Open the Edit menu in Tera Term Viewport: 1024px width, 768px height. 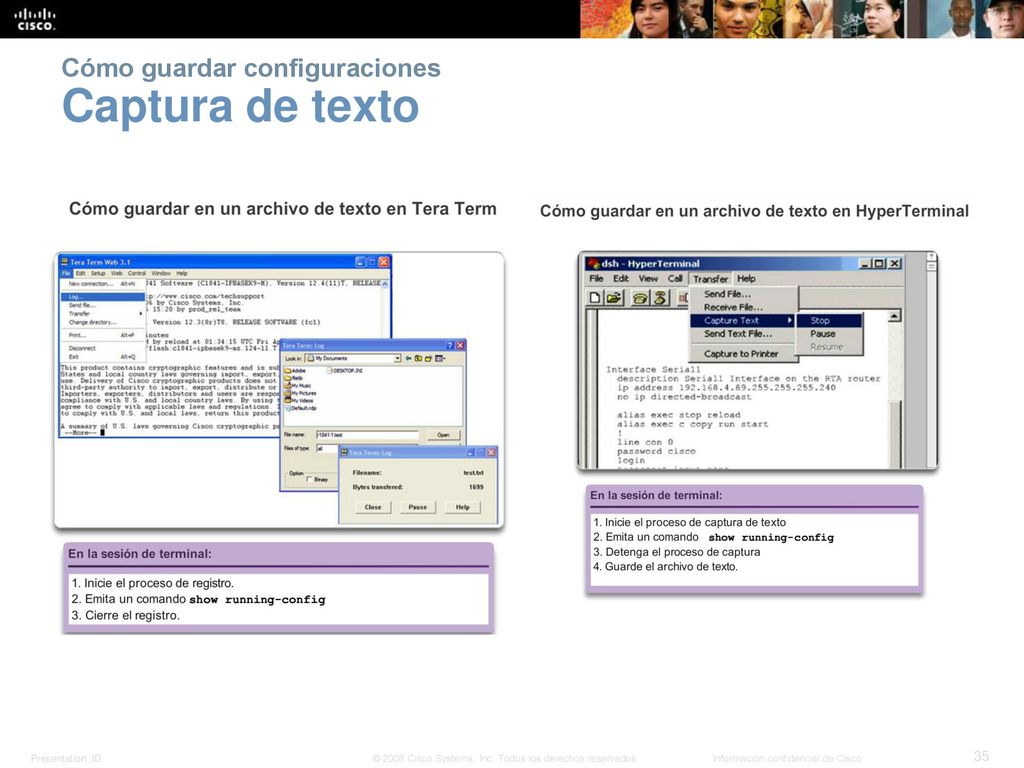(80, 274)
